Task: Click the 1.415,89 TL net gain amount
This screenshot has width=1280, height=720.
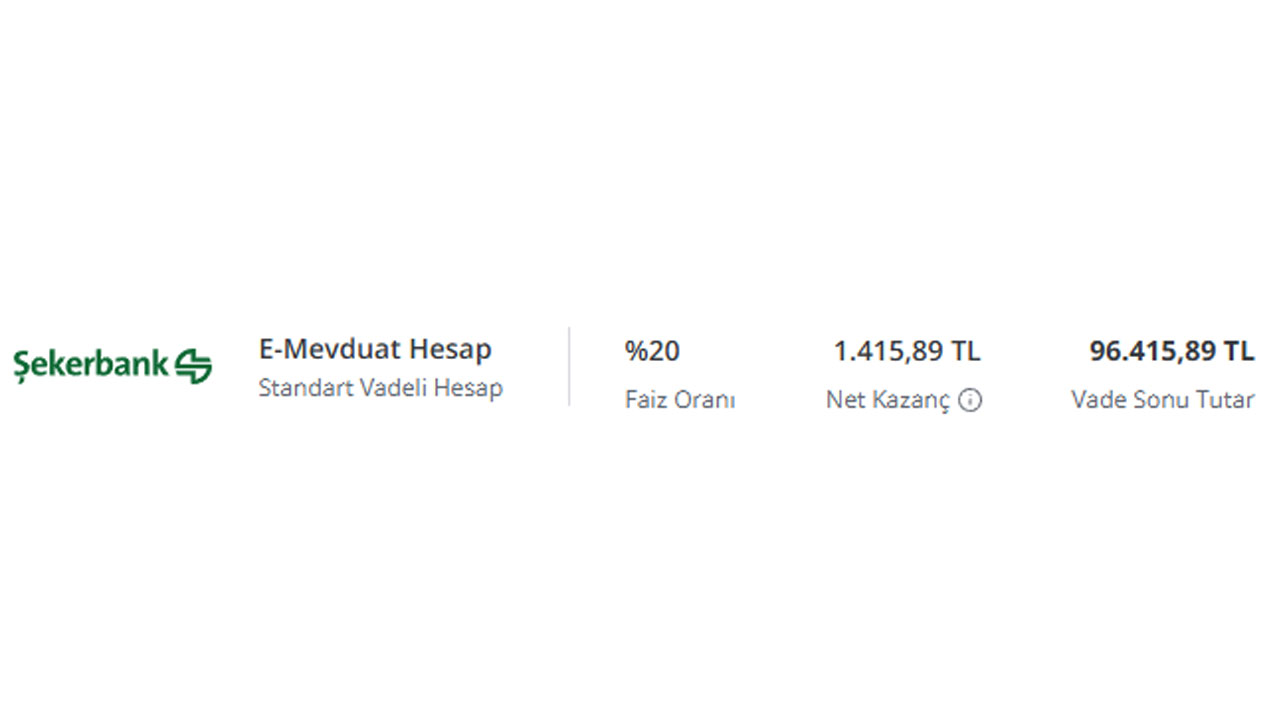Action: [907, 351]
